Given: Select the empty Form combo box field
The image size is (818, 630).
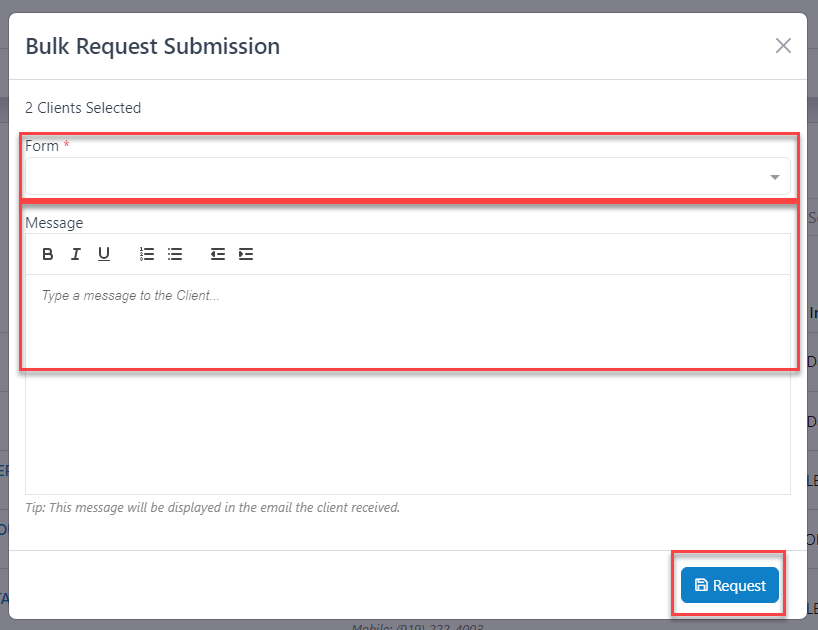Looking at the screenshot, I should tap(400, 176).
